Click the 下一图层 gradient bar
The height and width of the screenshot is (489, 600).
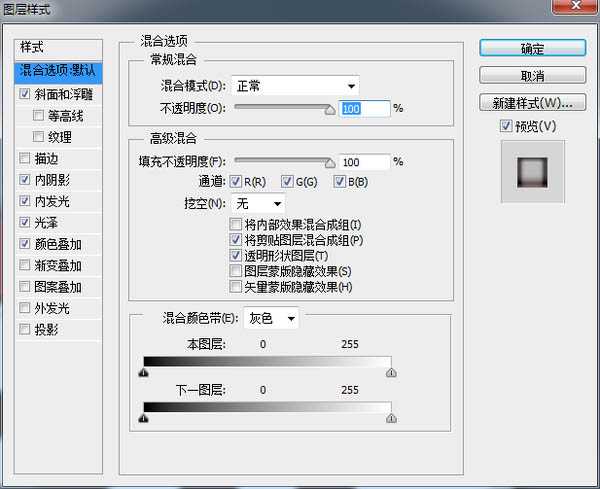tap(267, 407)
